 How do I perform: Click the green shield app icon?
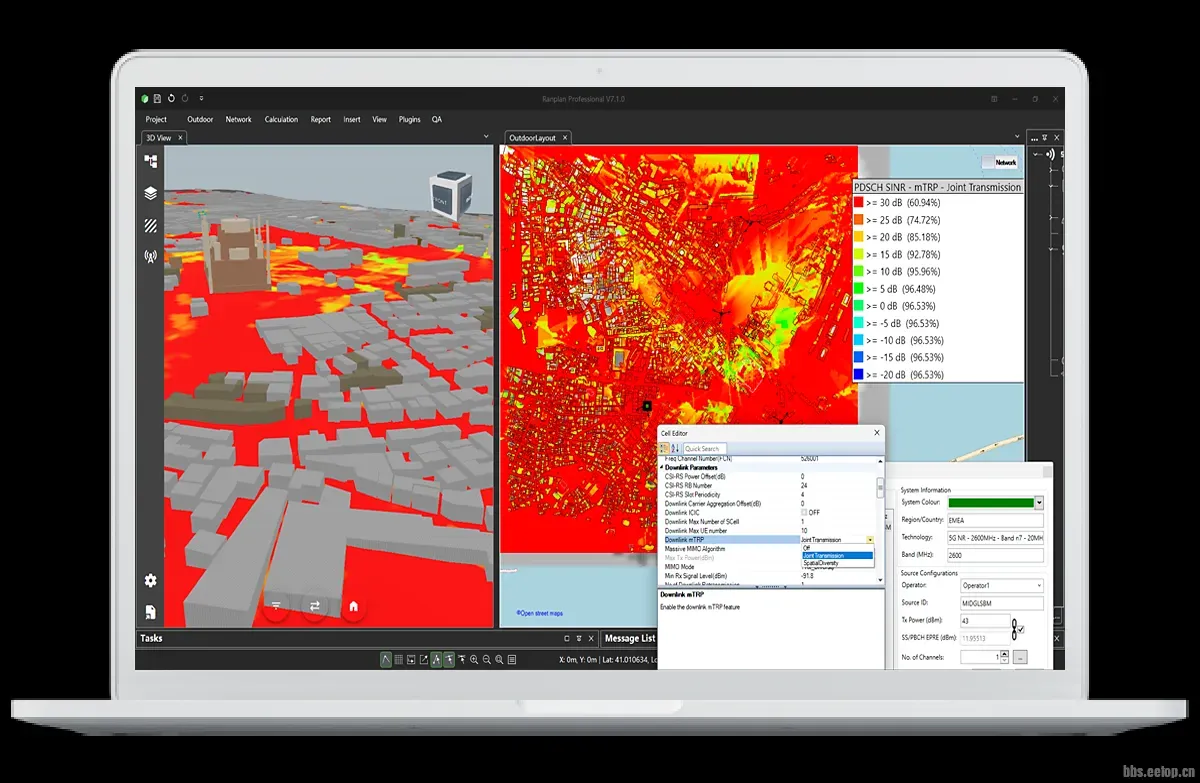146,99
